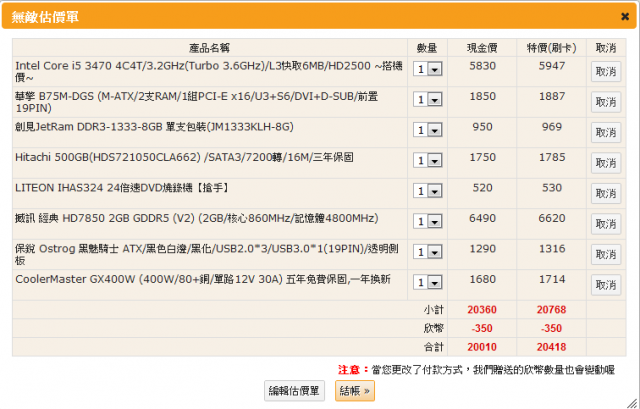640x409 pixels.
Task: Click card price 5947
Action: click(x=552, y=66)
